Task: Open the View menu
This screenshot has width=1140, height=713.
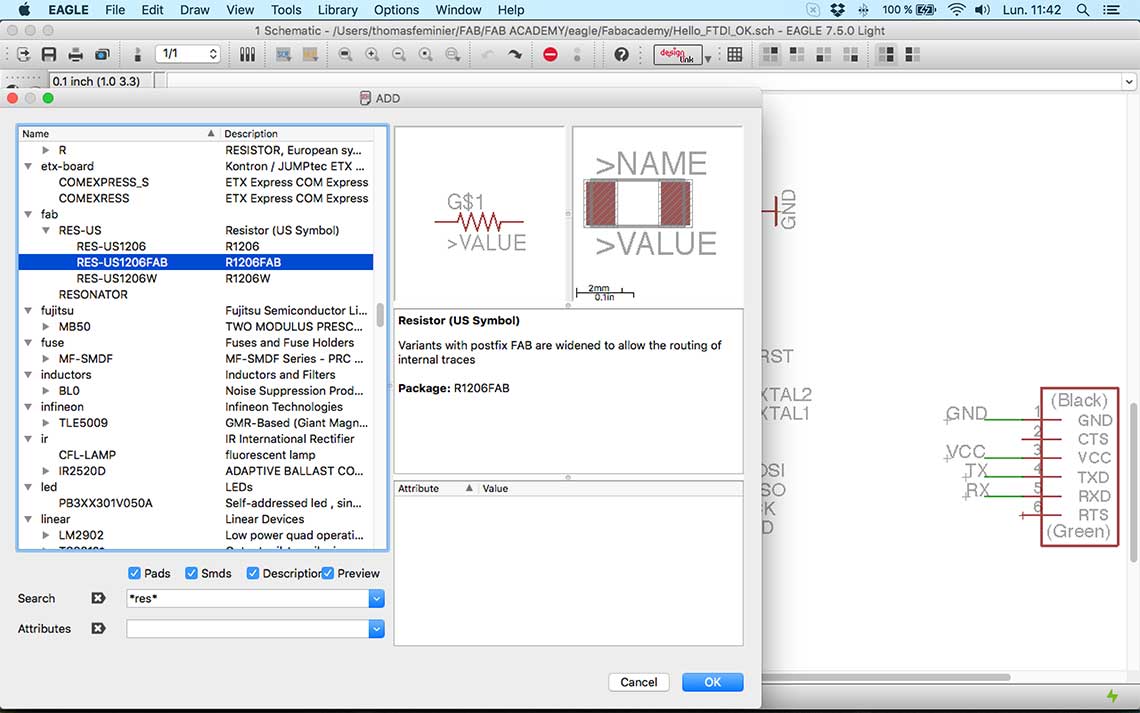Action: click(240, 10)
